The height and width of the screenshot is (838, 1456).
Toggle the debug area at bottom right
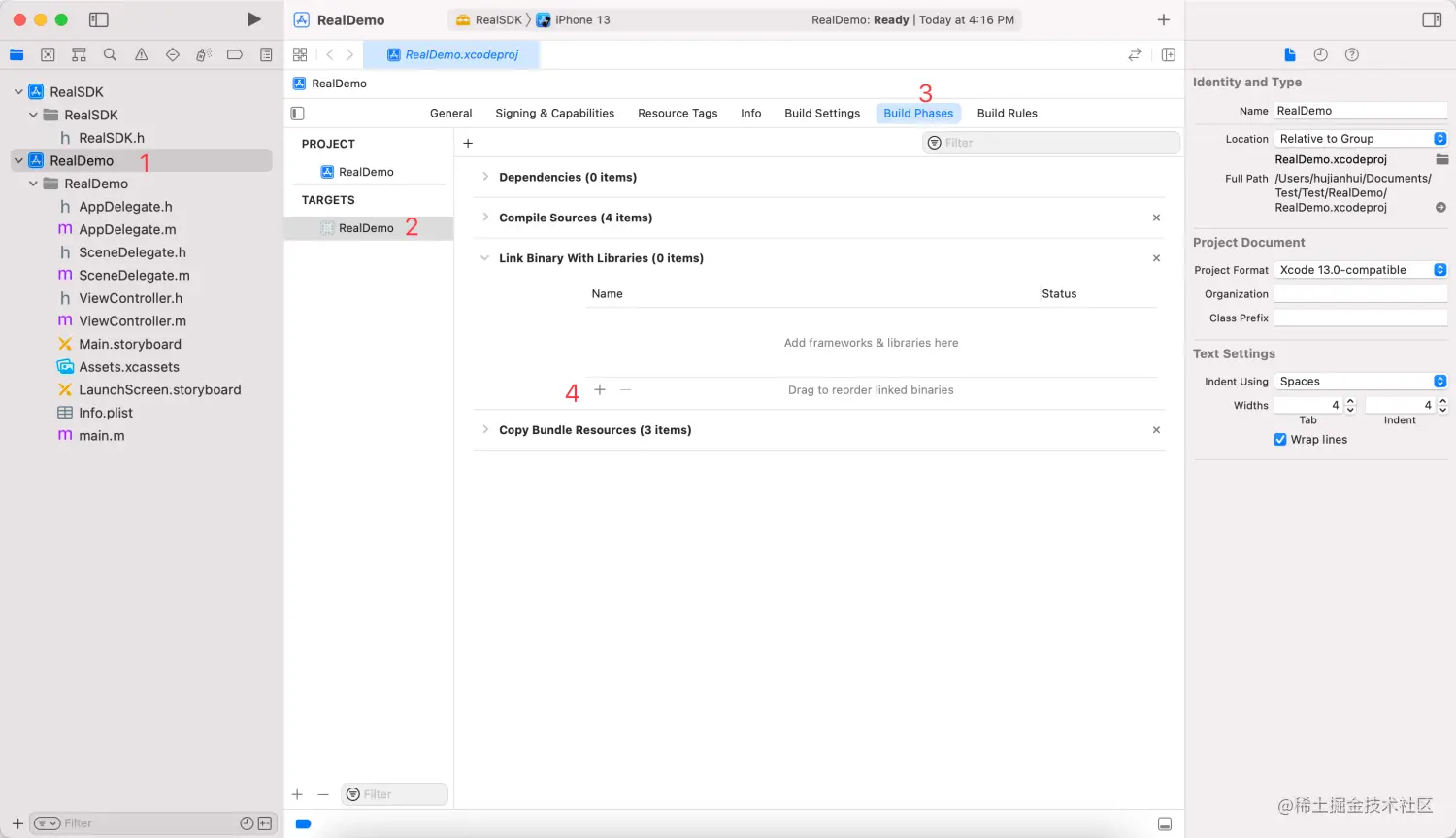pos(1164,823)
